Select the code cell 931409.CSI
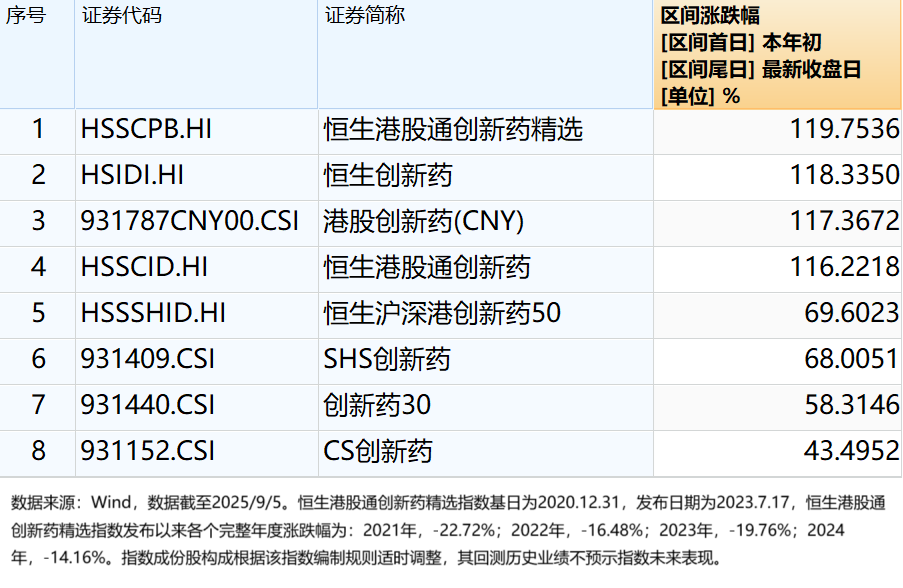The image size is (903, 588). [x=196, y=359]
